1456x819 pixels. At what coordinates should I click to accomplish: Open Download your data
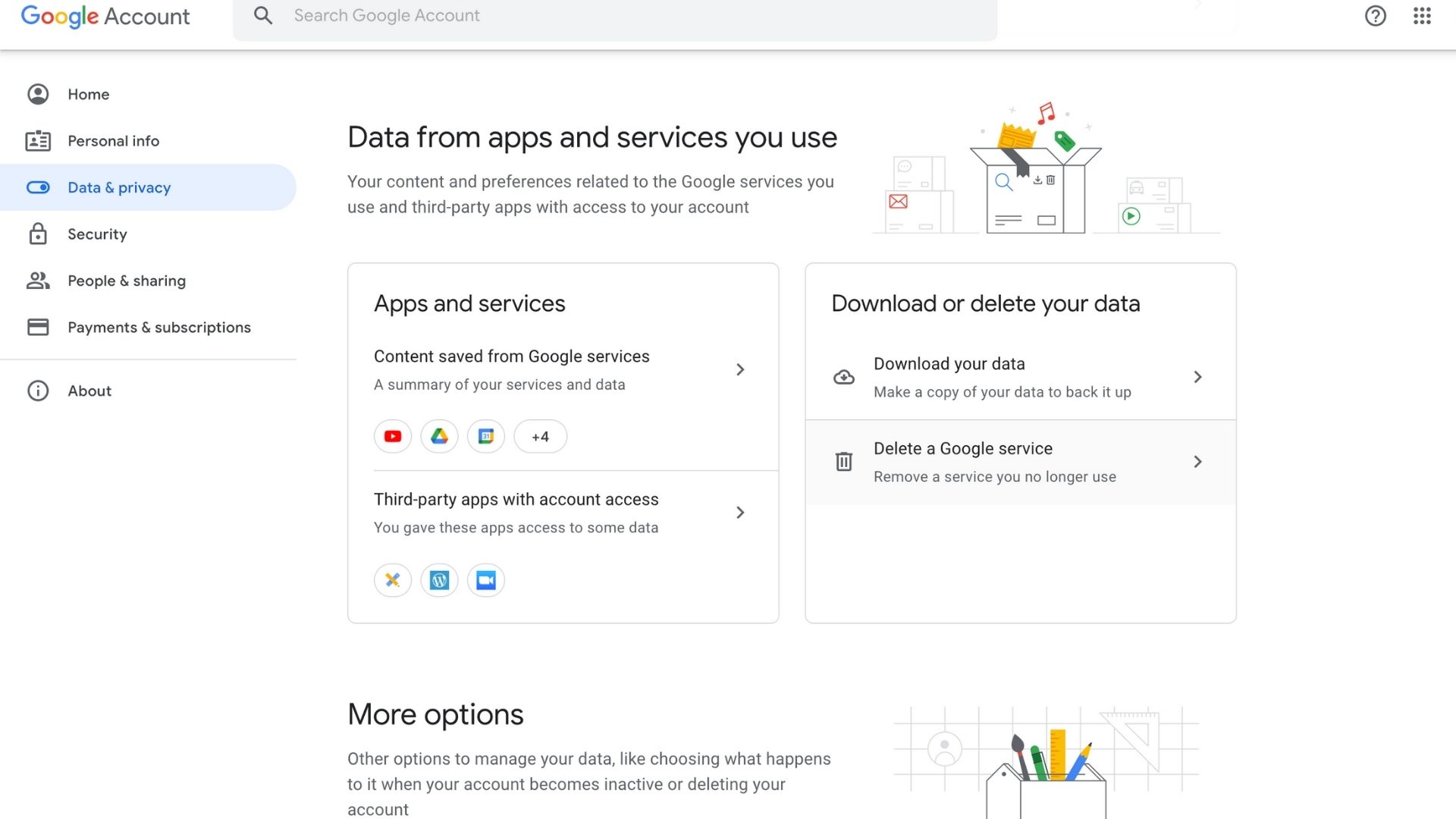(x=1021, y=377)
